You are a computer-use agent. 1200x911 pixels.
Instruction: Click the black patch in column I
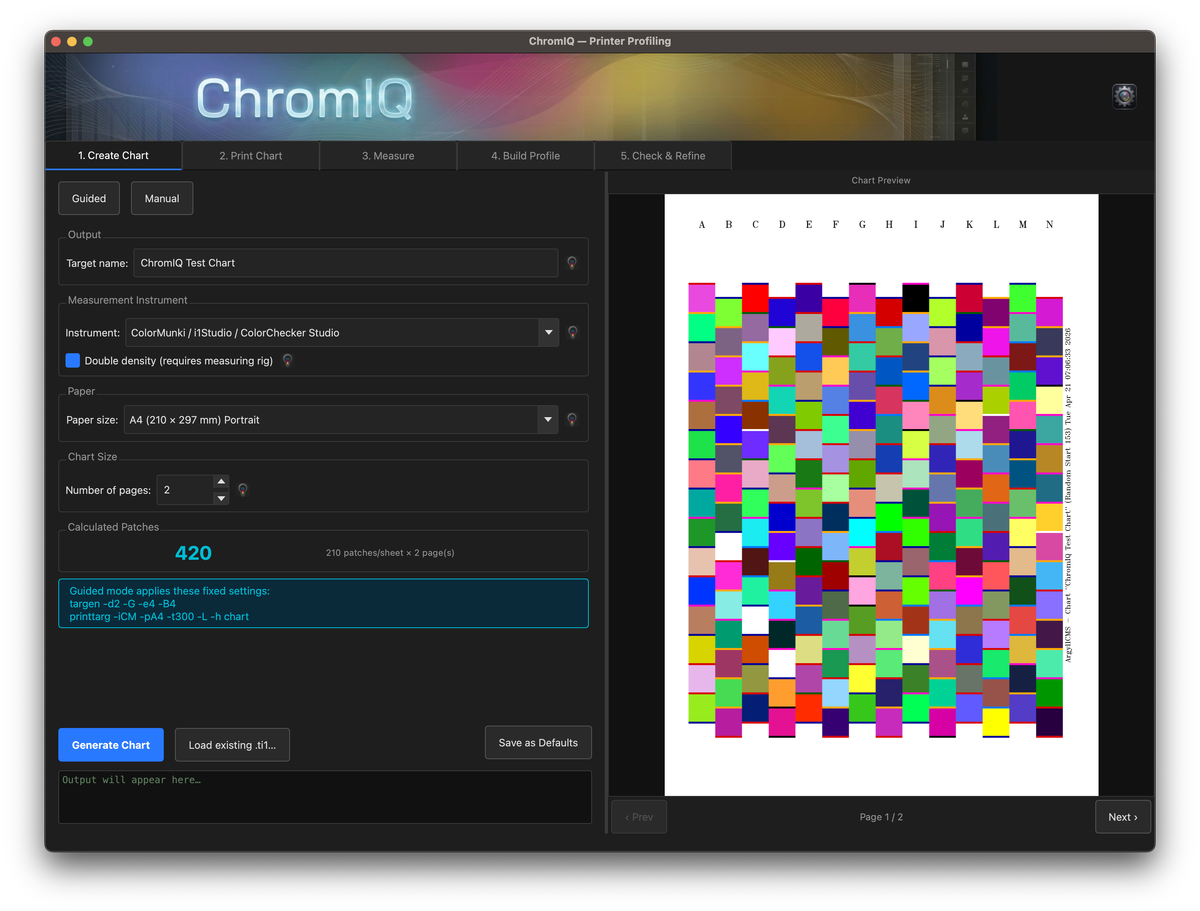(916, 298)
